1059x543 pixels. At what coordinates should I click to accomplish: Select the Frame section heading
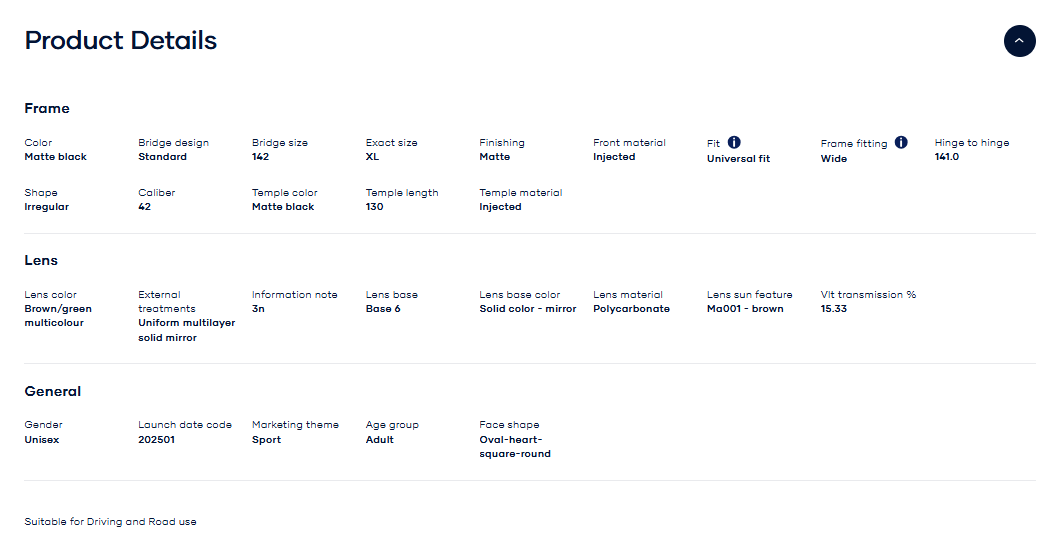coord(47,108)
